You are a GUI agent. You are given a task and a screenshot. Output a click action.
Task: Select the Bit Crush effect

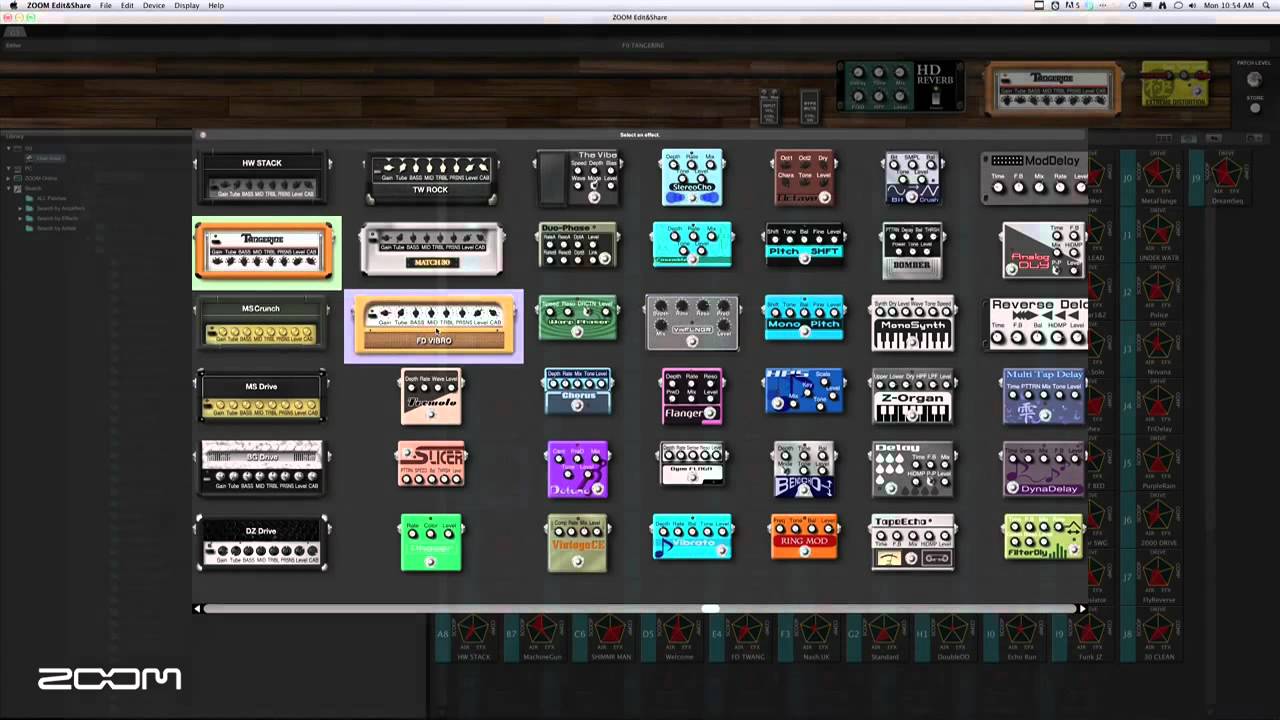[912, 177]
